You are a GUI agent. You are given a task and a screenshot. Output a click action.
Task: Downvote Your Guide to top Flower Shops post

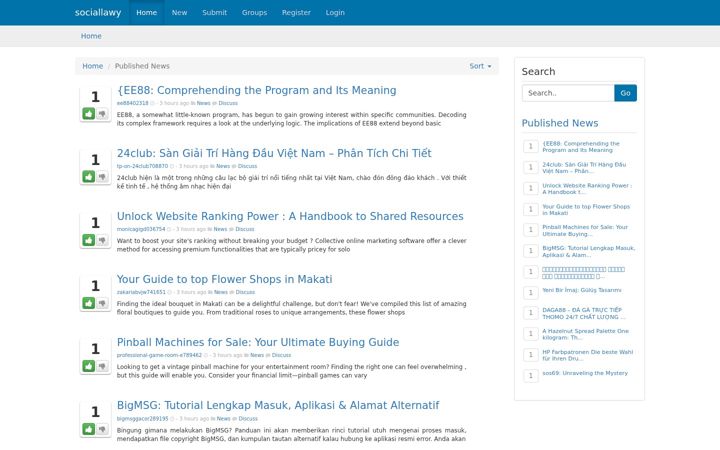coord(102,303)
